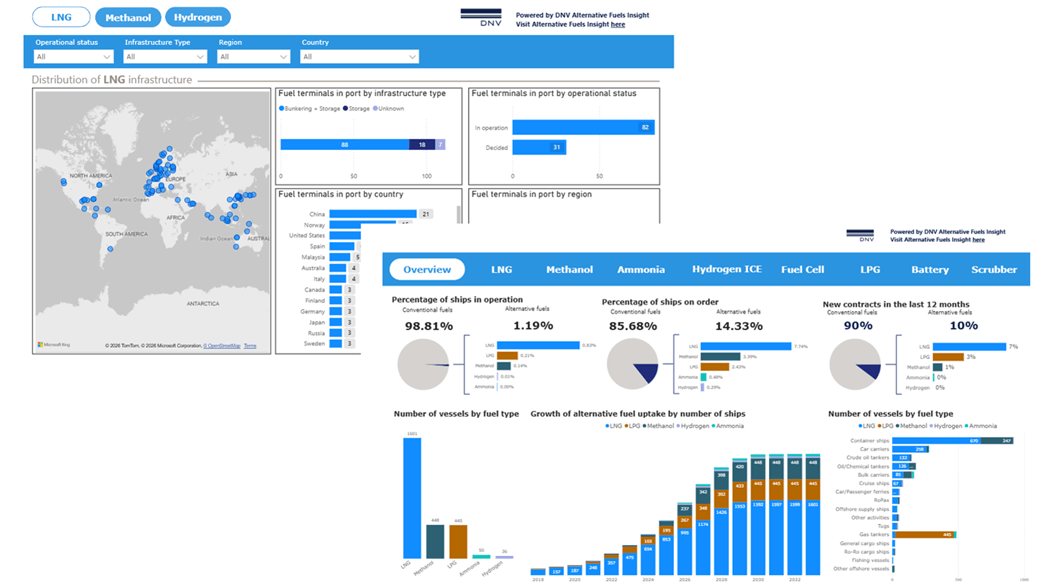Click the scrollbar in the country chart

click(x=459, y=216)
